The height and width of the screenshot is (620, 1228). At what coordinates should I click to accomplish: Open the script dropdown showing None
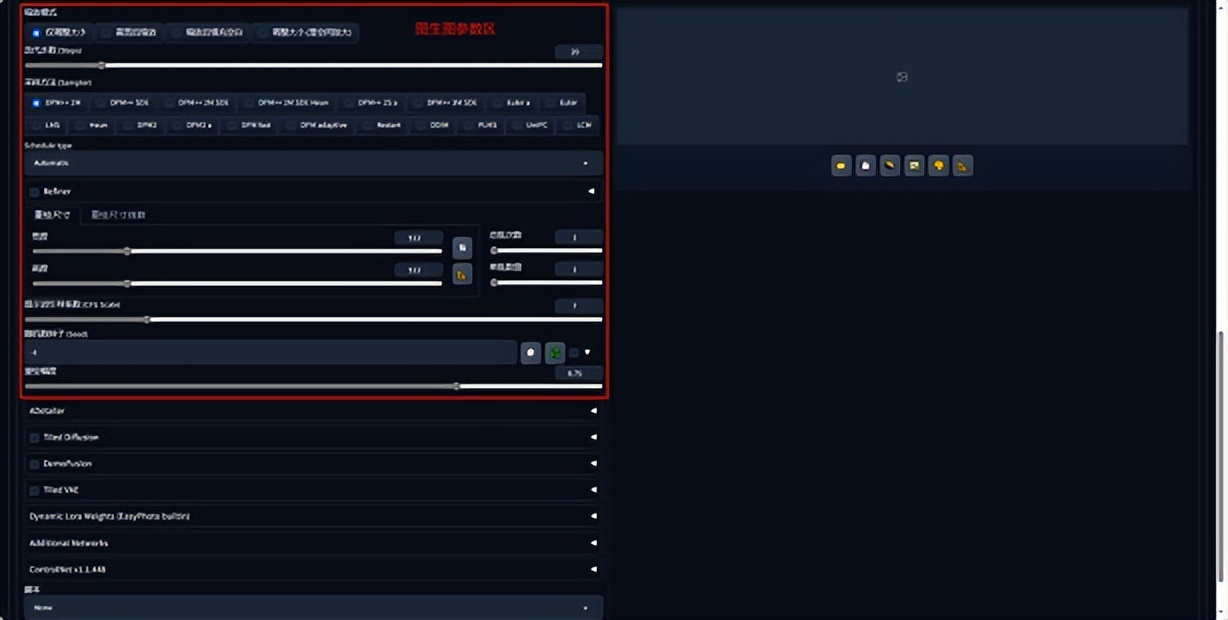(313, 607)
